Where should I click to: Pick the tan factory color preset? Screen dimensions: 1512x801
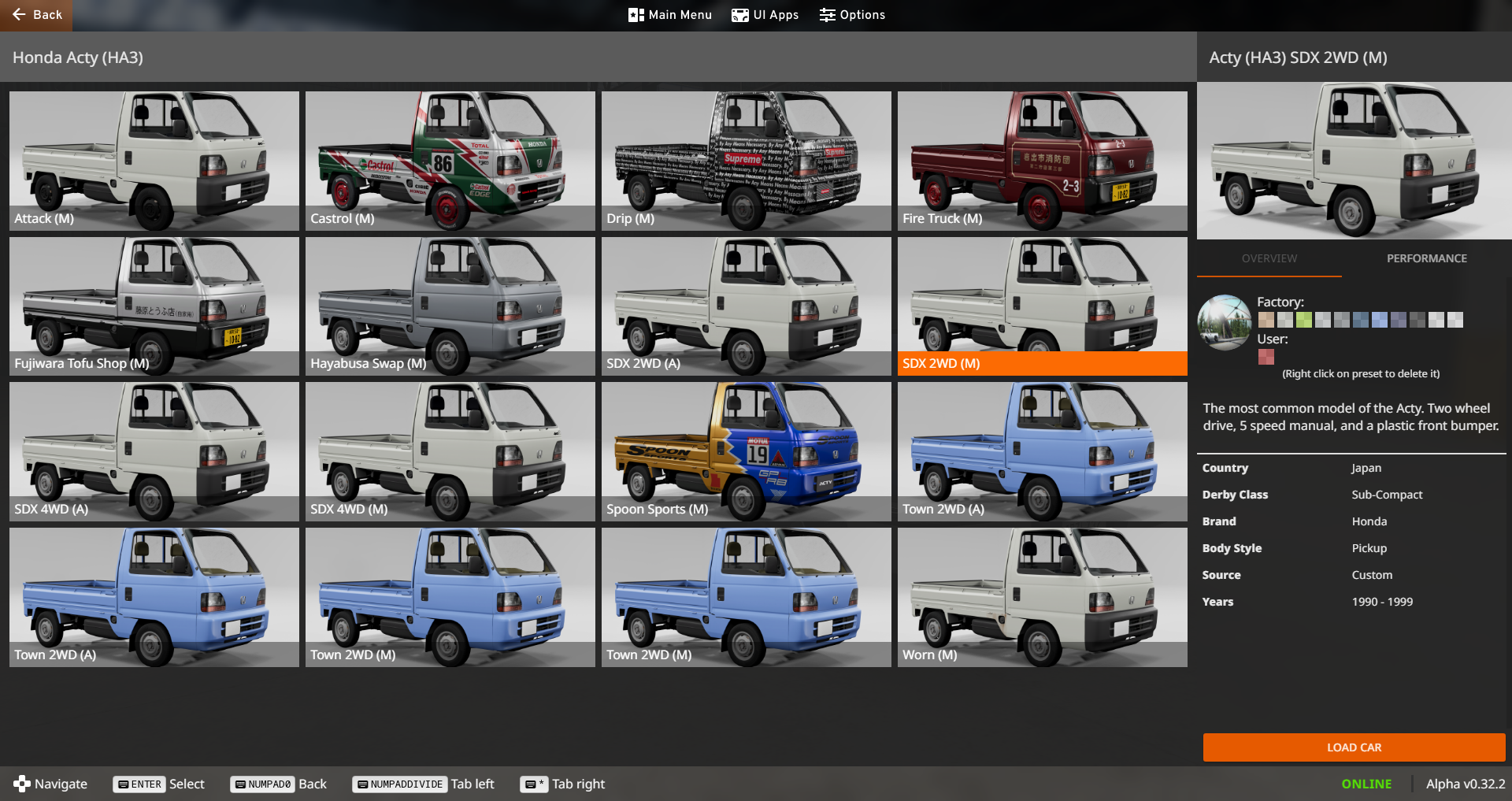tap(1266, 320)
